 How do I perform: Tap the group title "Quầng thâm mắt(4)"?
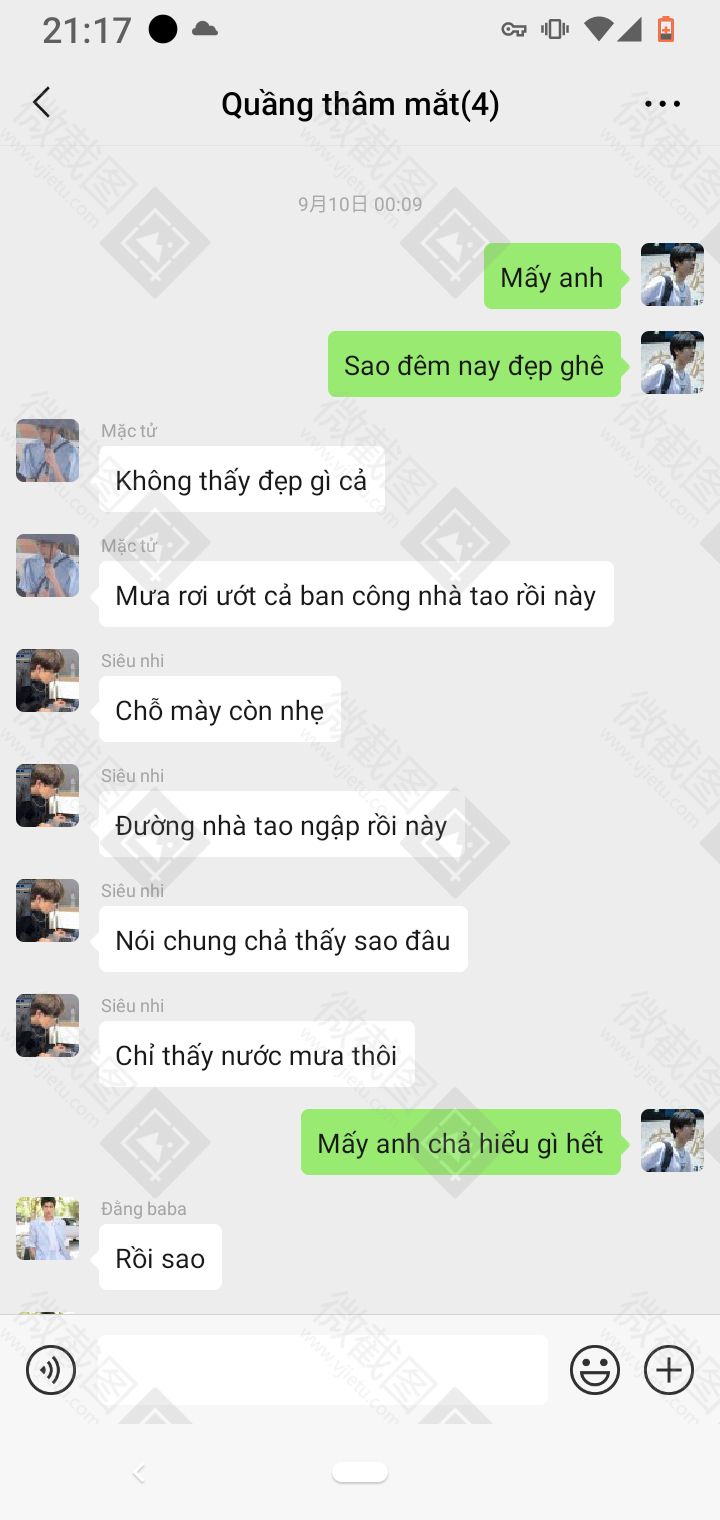pos(360,104)
